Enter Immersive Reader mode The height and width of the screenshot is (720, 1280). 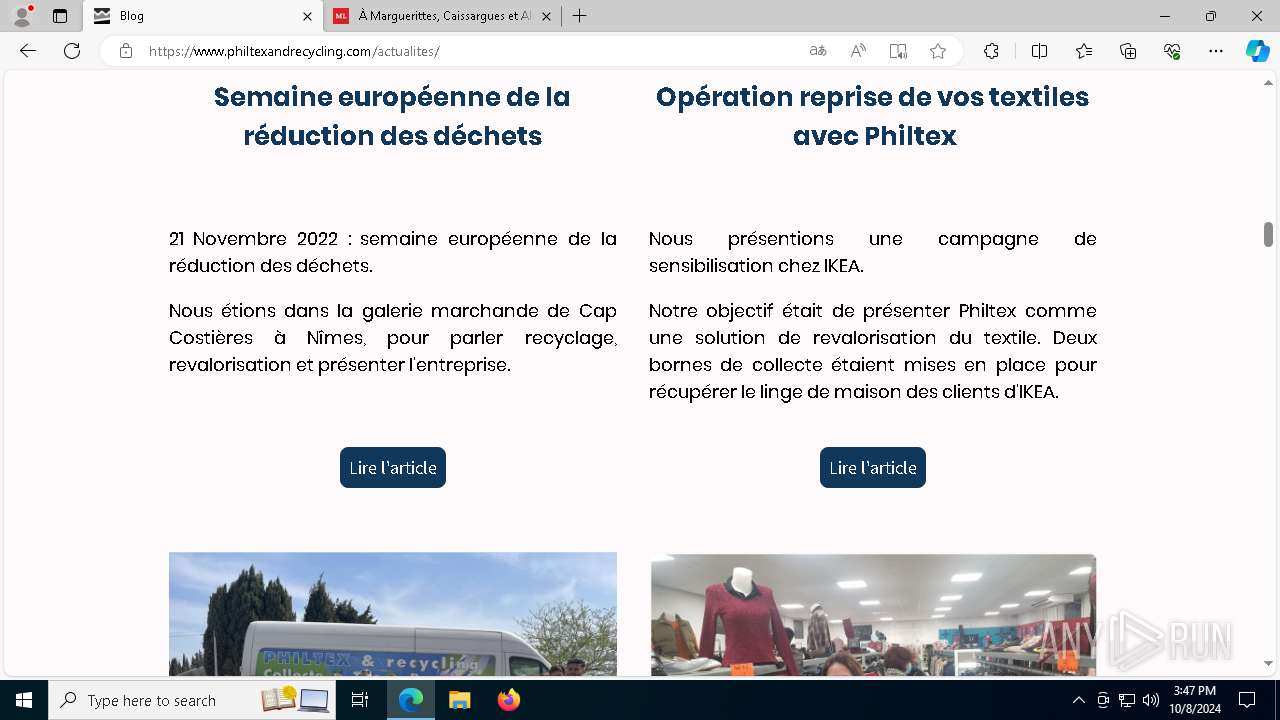tap(898, 51)
